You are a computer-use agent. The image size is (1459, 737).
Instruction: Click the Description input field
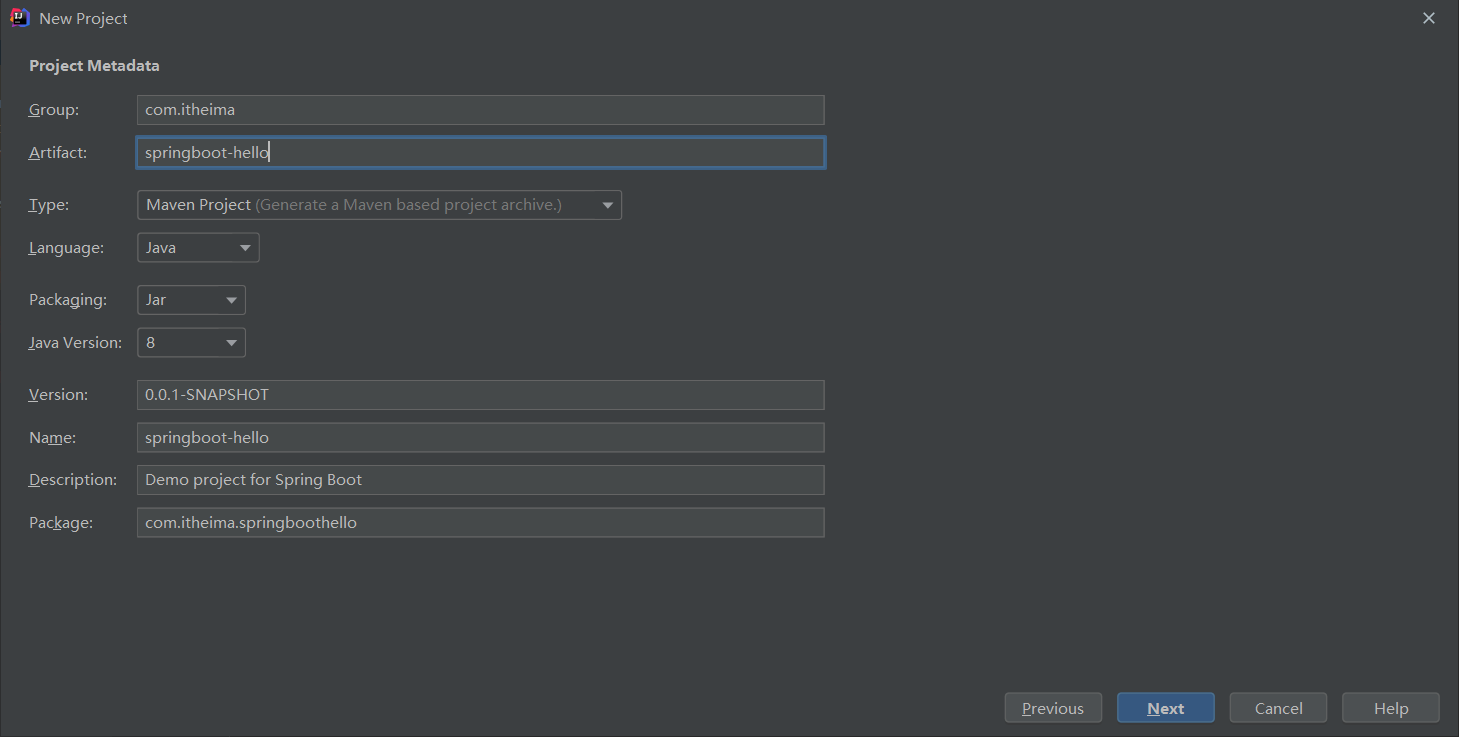pos(480,480)
